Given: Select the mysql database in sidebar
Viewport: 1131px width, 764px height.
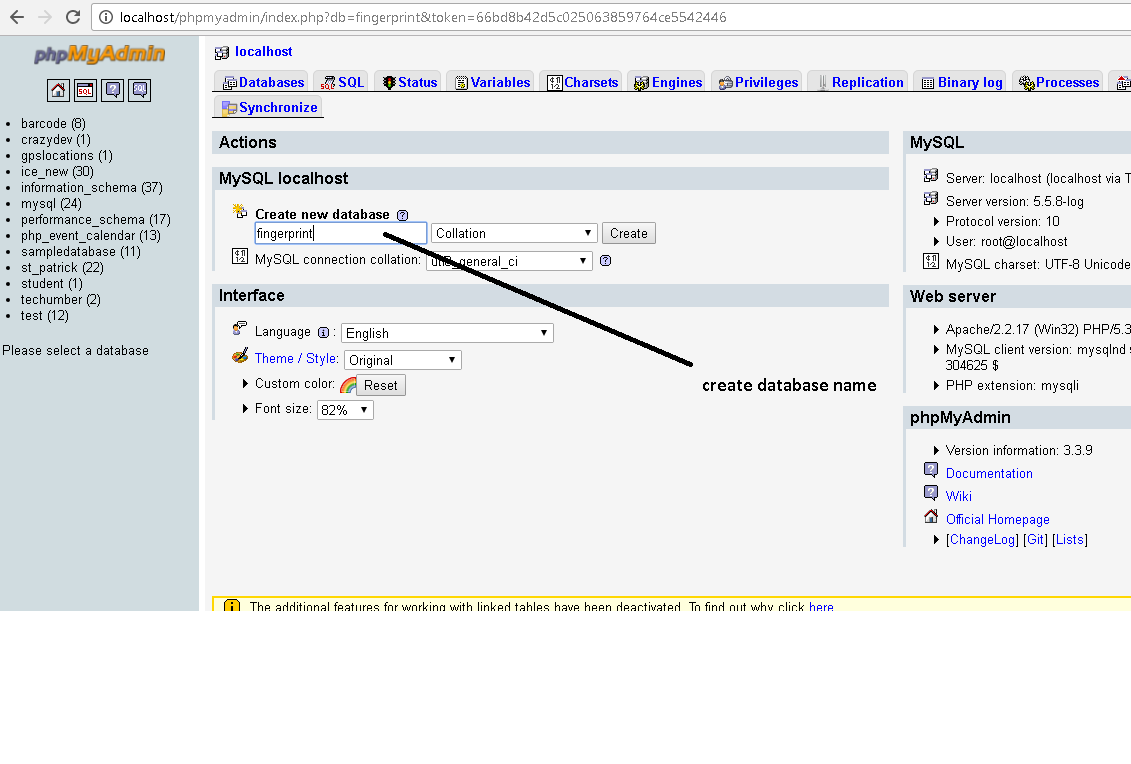Looking at the screenshot, I should pos(50,204).
